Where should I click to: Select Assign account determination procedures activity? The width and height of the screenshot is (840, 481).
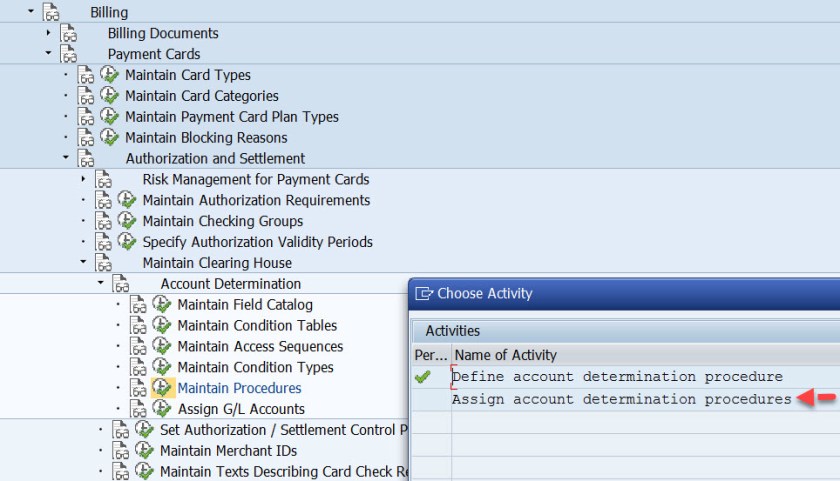[x=621, y=399]
